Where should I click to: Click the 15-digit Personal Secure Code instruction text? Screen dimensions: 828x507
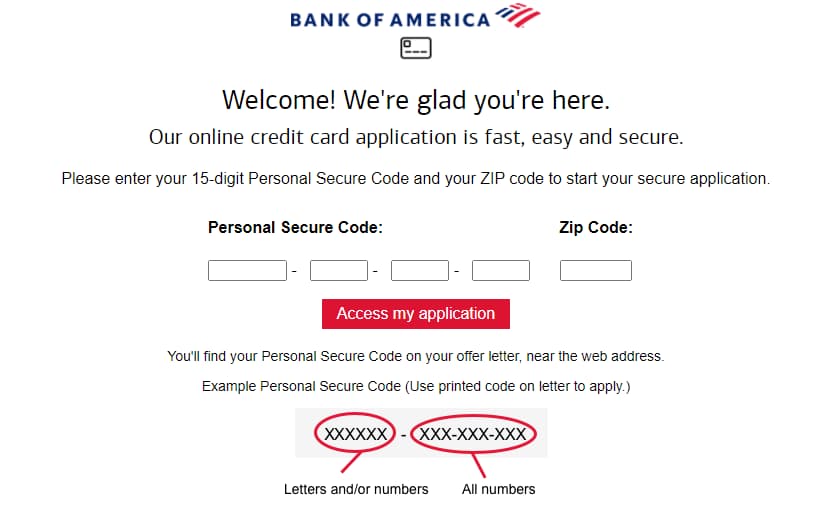pyautogui.click(x=416, y=179)
